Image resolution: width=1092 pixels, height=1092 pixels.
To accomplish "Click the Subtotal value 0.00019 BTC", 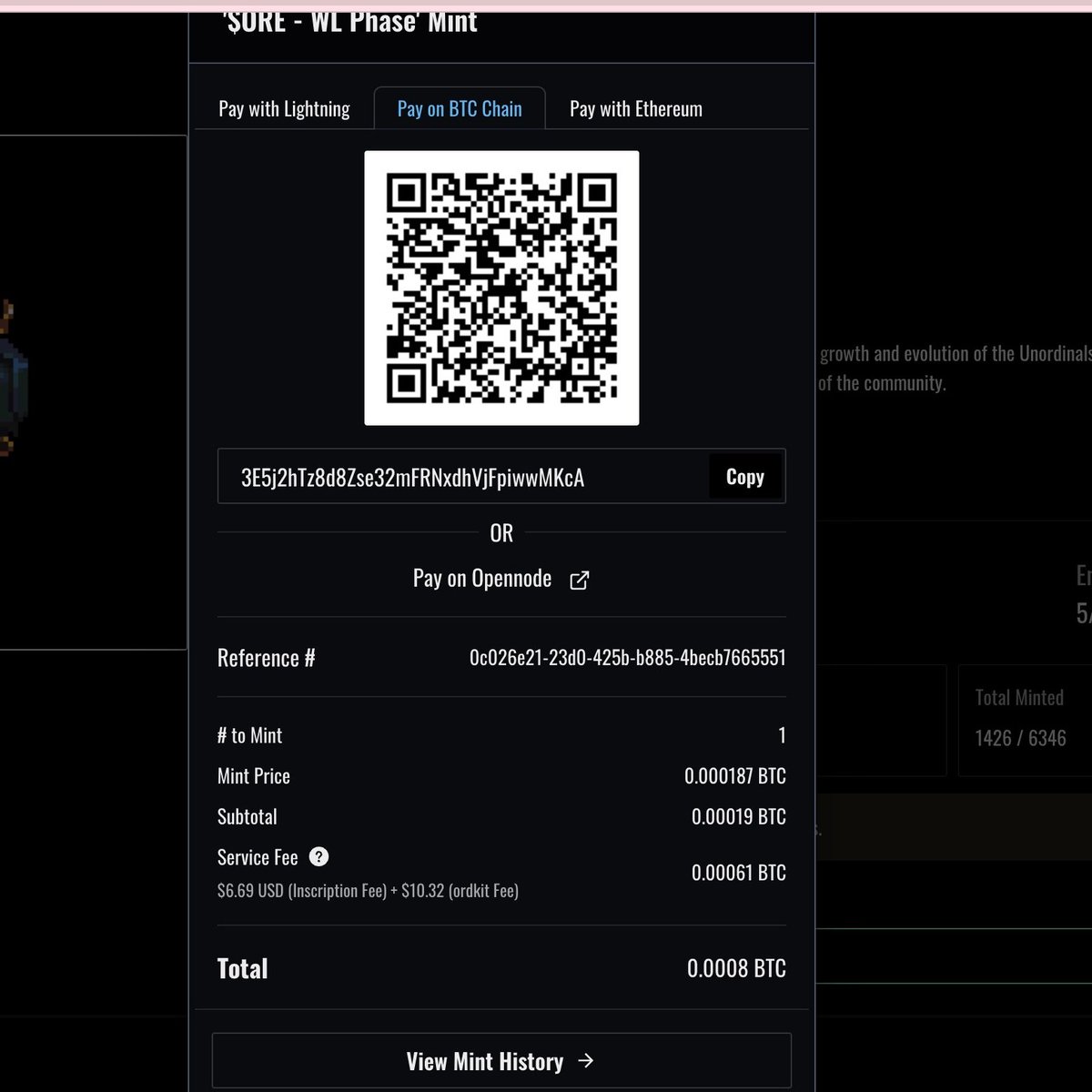I will (739, 817).
